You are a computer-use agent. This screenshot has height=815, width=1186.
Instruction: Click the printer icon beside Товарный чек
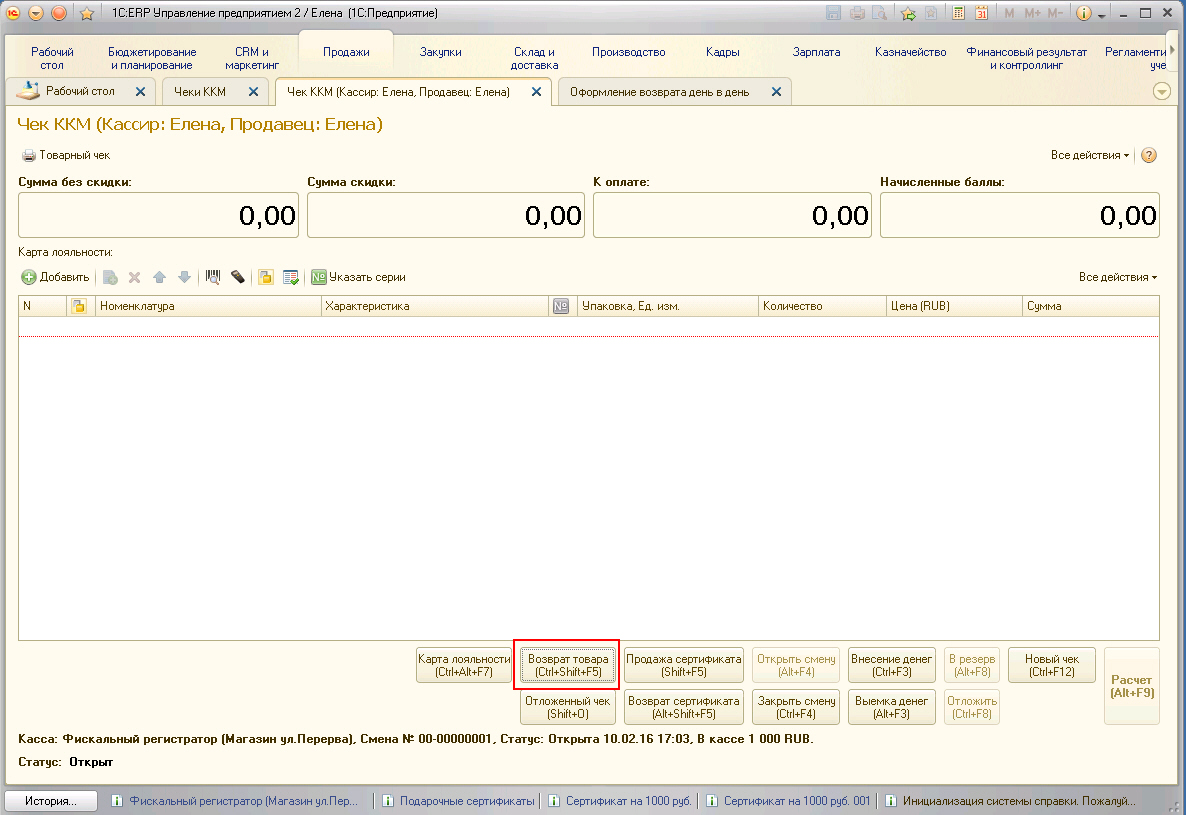click(29, 156)
